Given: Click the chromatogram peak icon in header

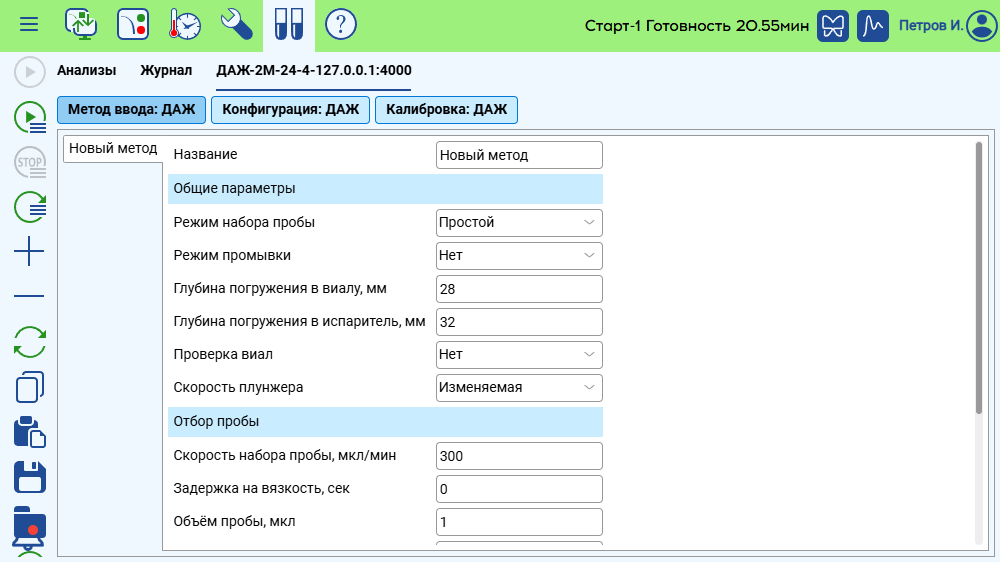Looking at the screenshot, I should tap(873, 25).
